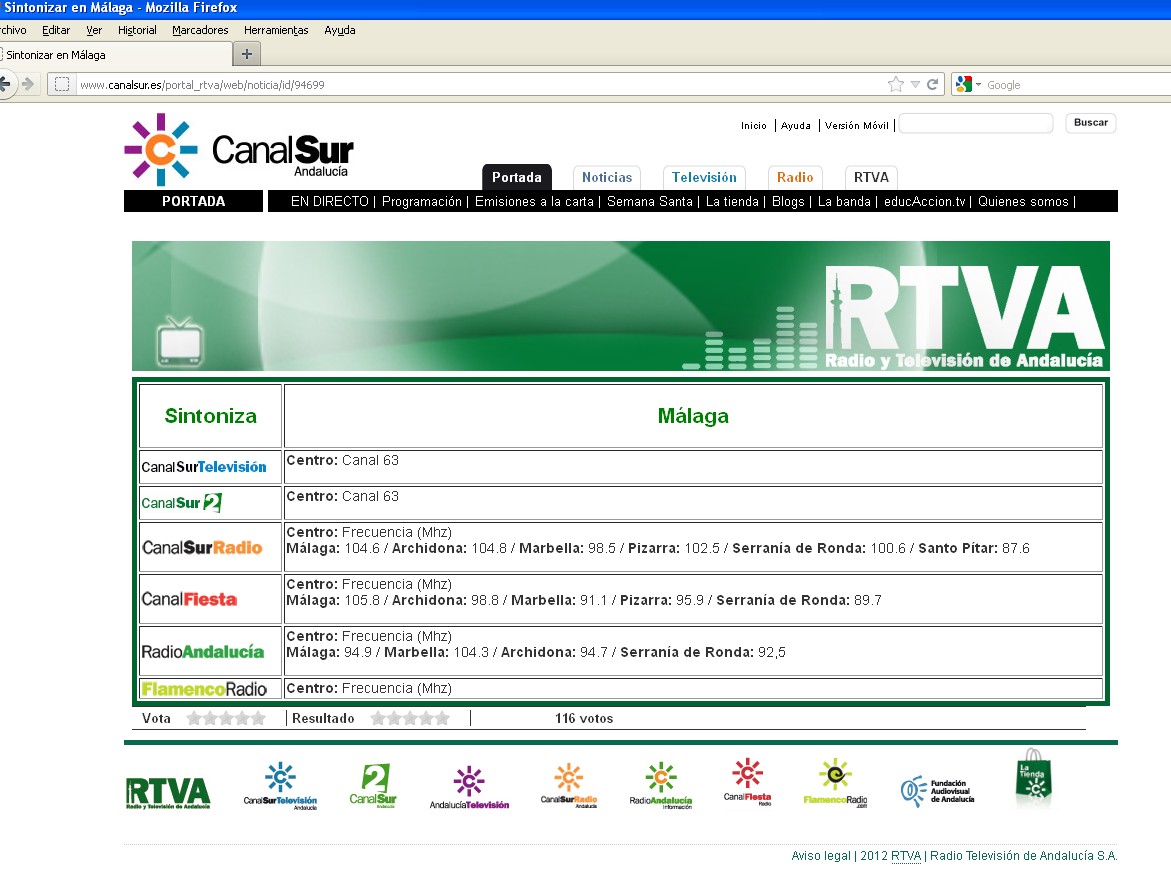Screen dimensions: 1171x872
Task: Open a new browser tab
Action: [247, 54]
